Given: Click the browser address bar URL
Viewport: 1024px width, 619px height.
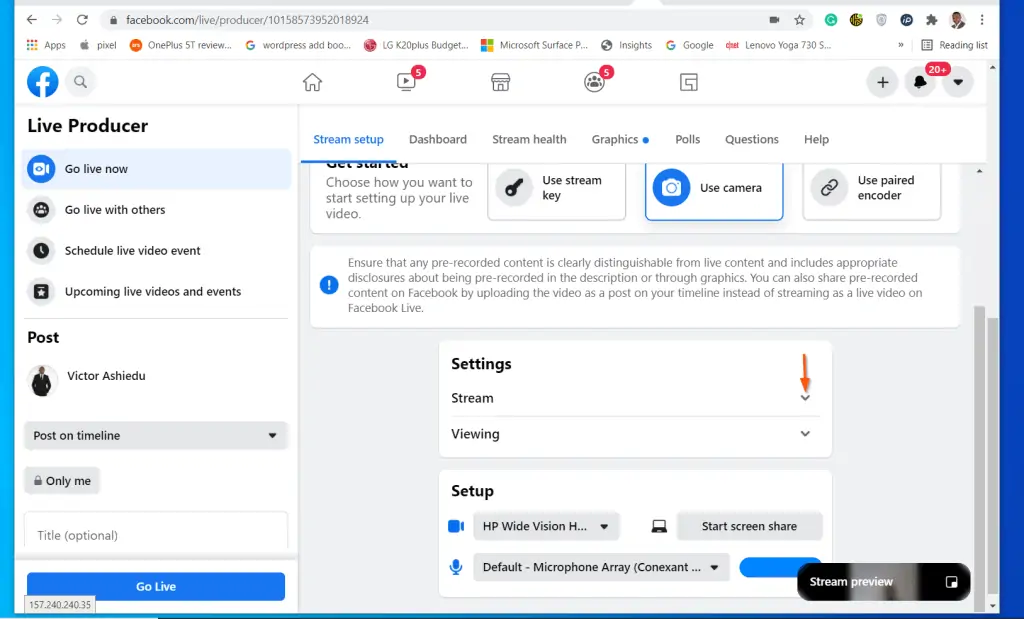Looking at the screenshot, I should 248,20.
